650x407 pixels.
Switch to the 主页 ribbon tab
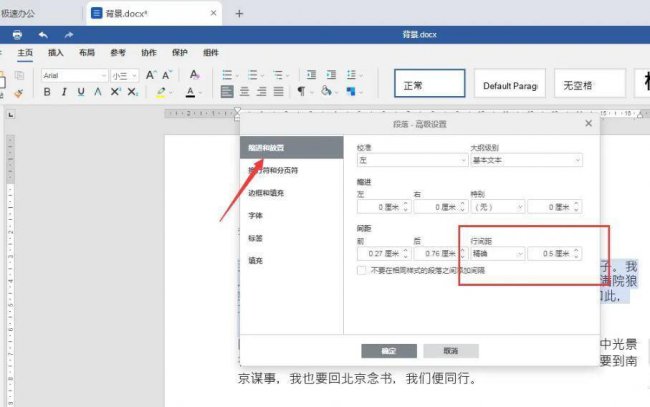pos(25,53)
